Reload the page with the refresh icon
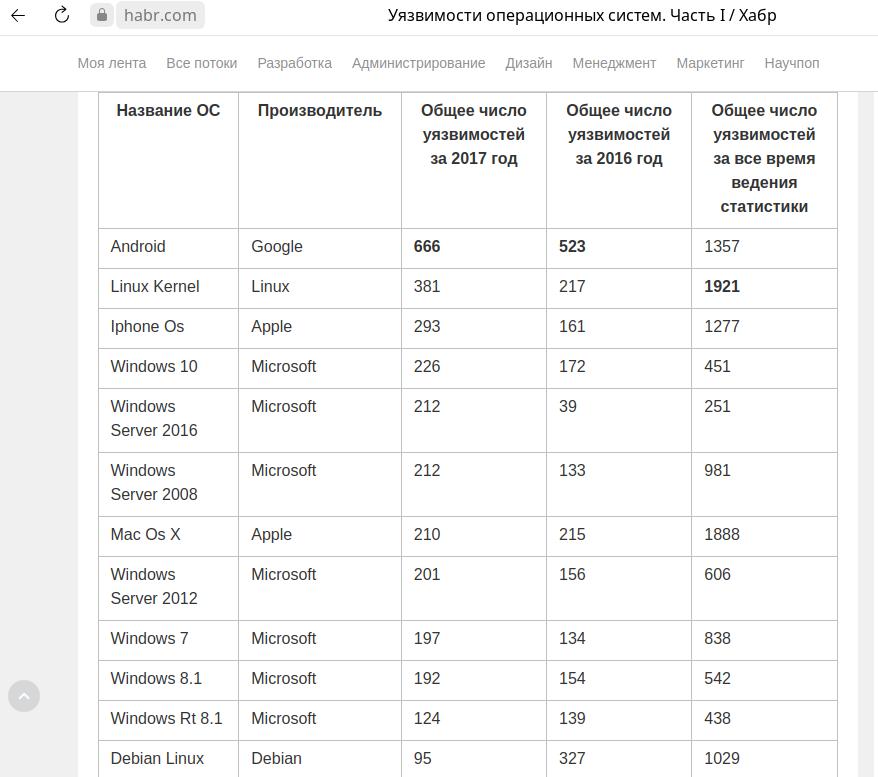Image resolution: width=878 pixels, height=777 pixels. pyautogui.click(x=61, y=15)
